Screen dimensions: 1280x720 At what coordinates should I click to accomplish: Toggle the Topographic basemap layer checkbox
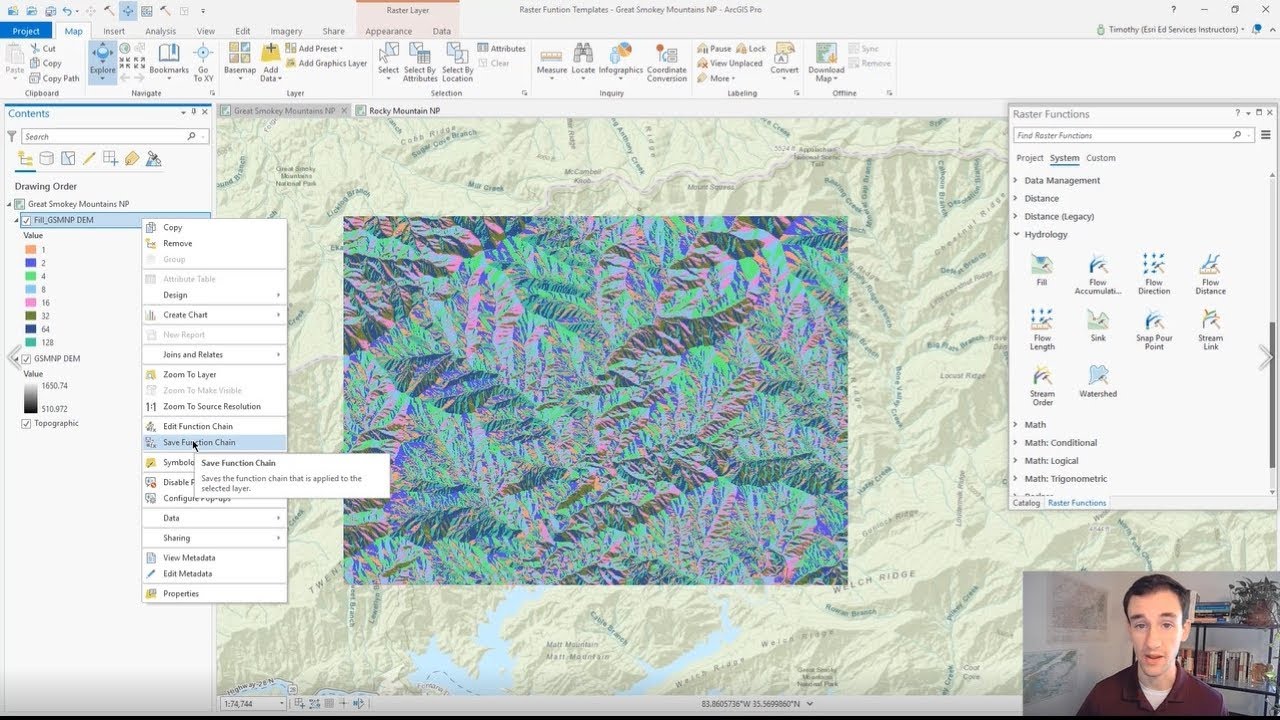(26, 423)
